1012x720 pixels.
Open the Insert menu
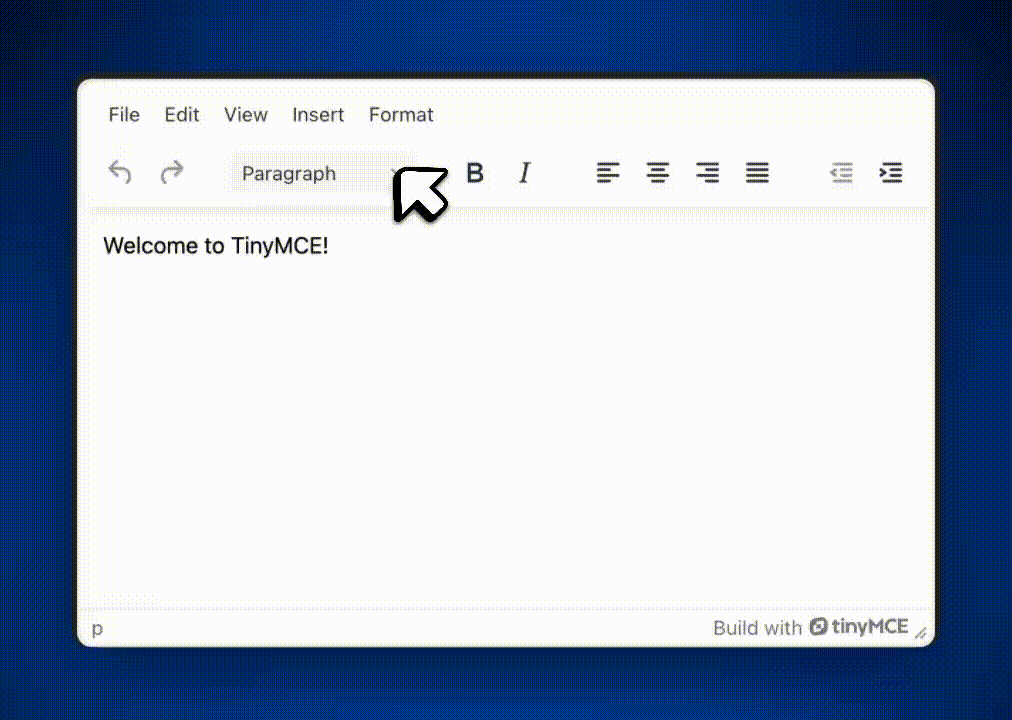point(318,115)
